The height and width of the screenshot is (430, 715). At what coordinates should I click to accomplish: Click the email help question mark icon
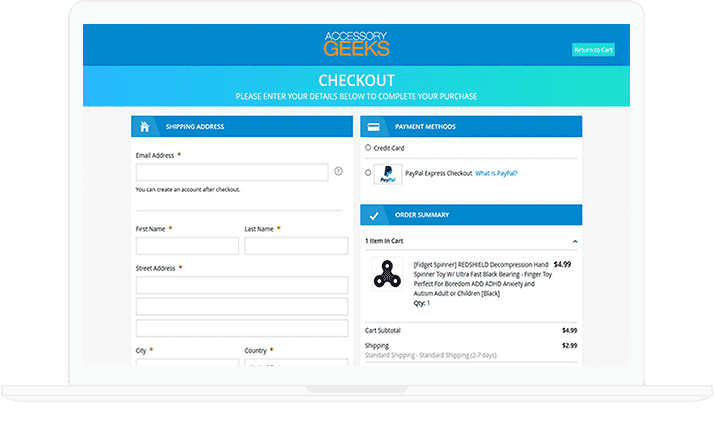coord(338,171)
